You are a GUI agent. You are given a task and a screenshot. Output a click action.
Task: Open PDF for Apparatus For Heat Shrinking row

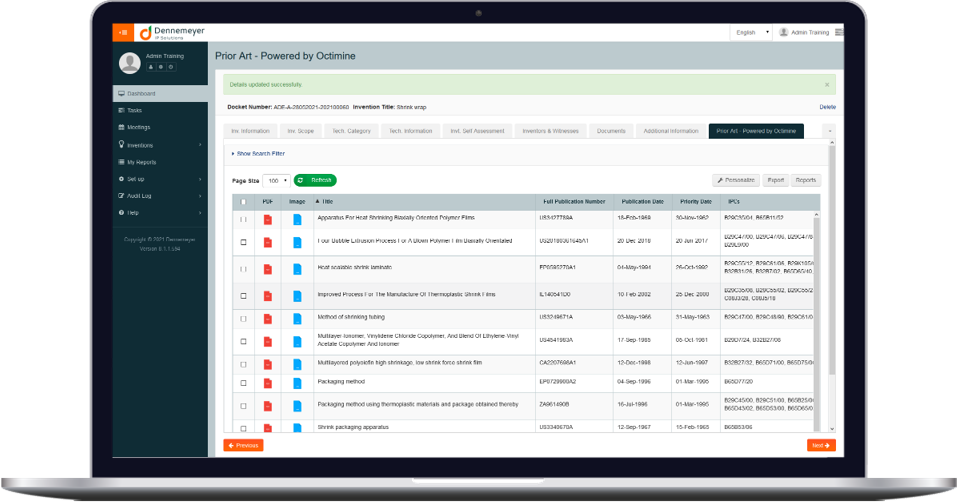[x=267, y=220]
